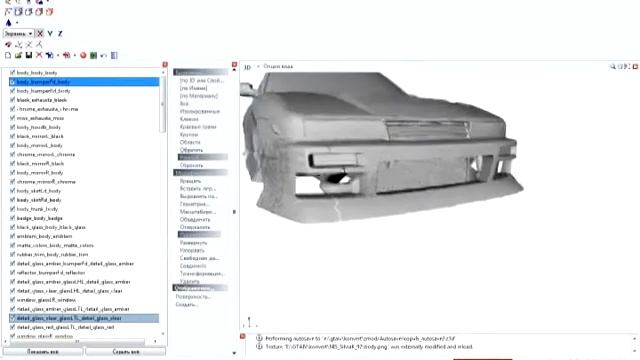Click the objects list horizontal scrollbar
Image resolution: width=640 pixels, height=360 pixels.
78,341
